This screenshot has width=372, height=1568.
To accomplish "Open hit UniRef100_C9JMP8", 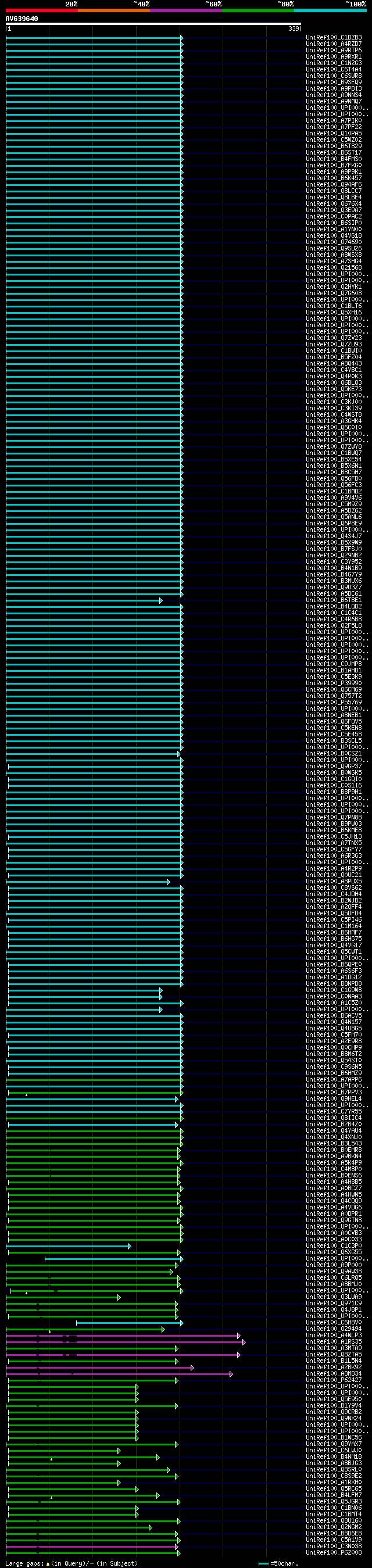I will point(334,664).
